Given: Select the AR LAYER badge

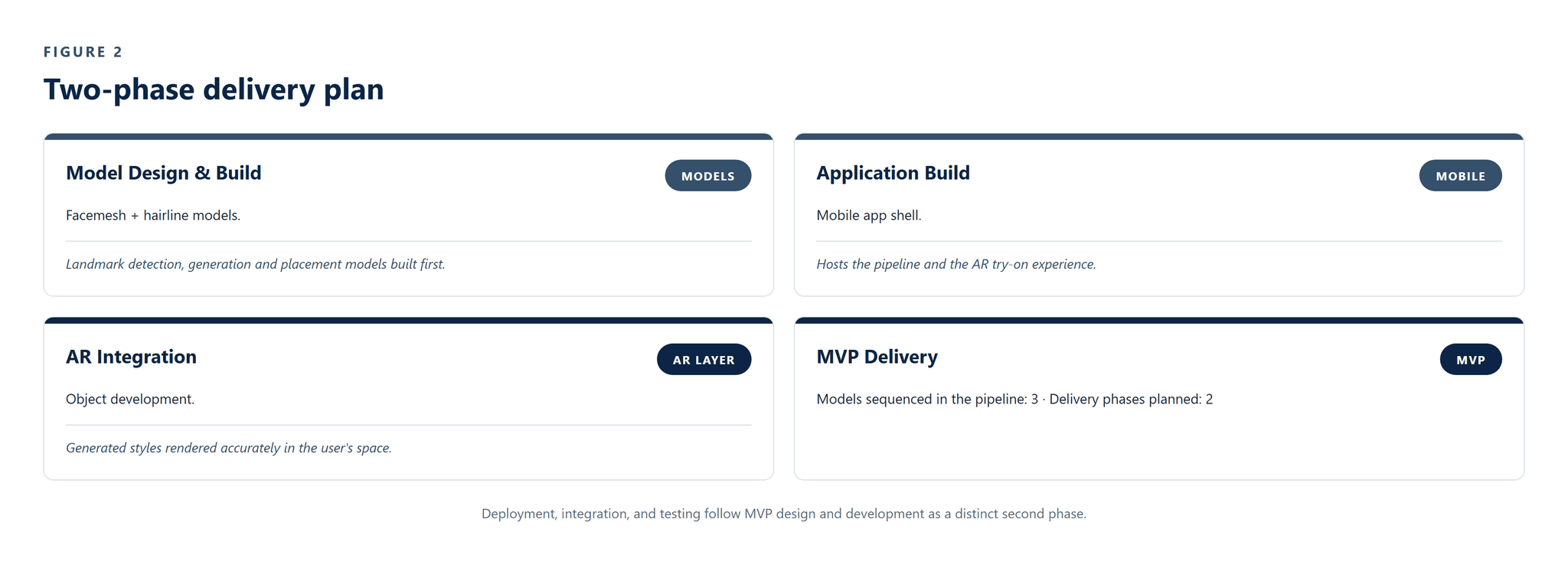Looking at the screenshot, I should click(704, 359).
